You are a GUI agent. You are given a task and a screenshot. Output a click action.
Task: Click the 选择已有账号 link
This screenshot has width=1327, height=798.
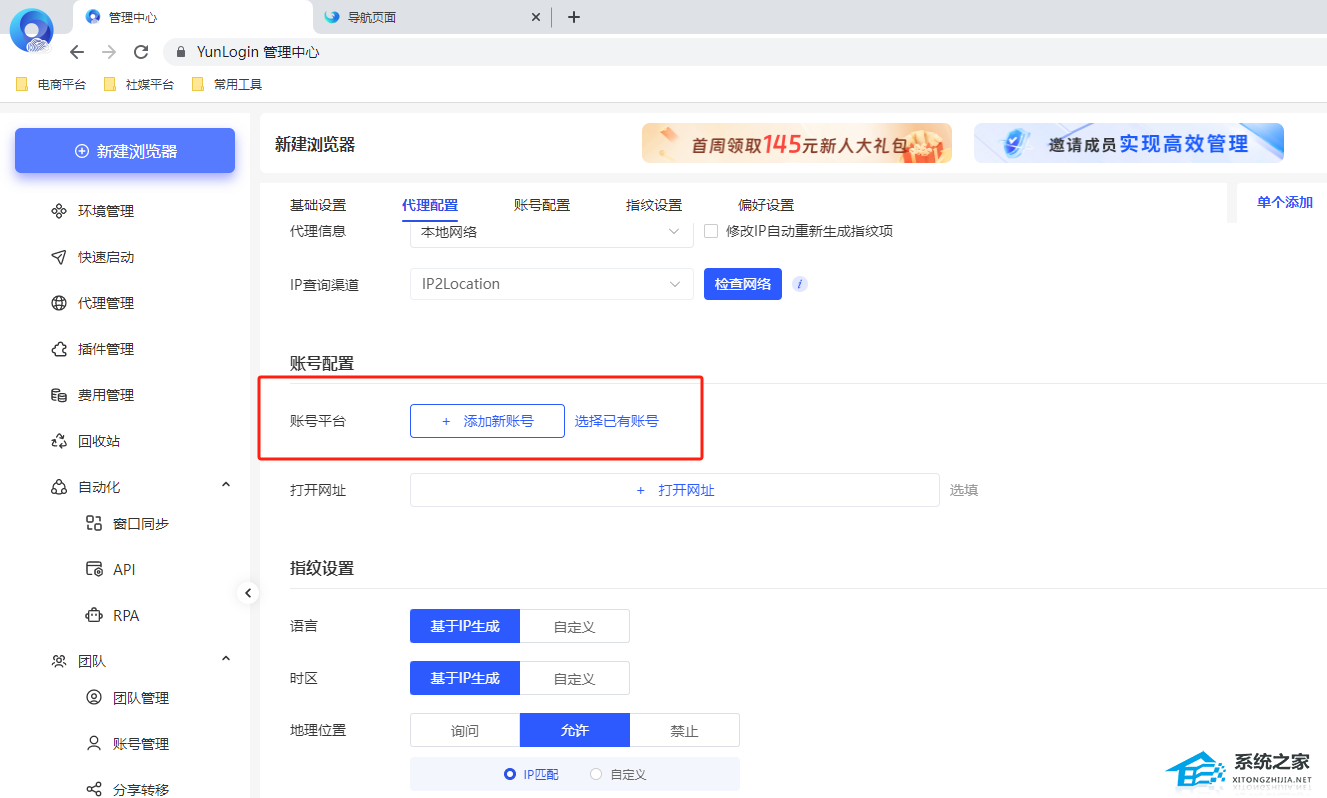point(616,421)
